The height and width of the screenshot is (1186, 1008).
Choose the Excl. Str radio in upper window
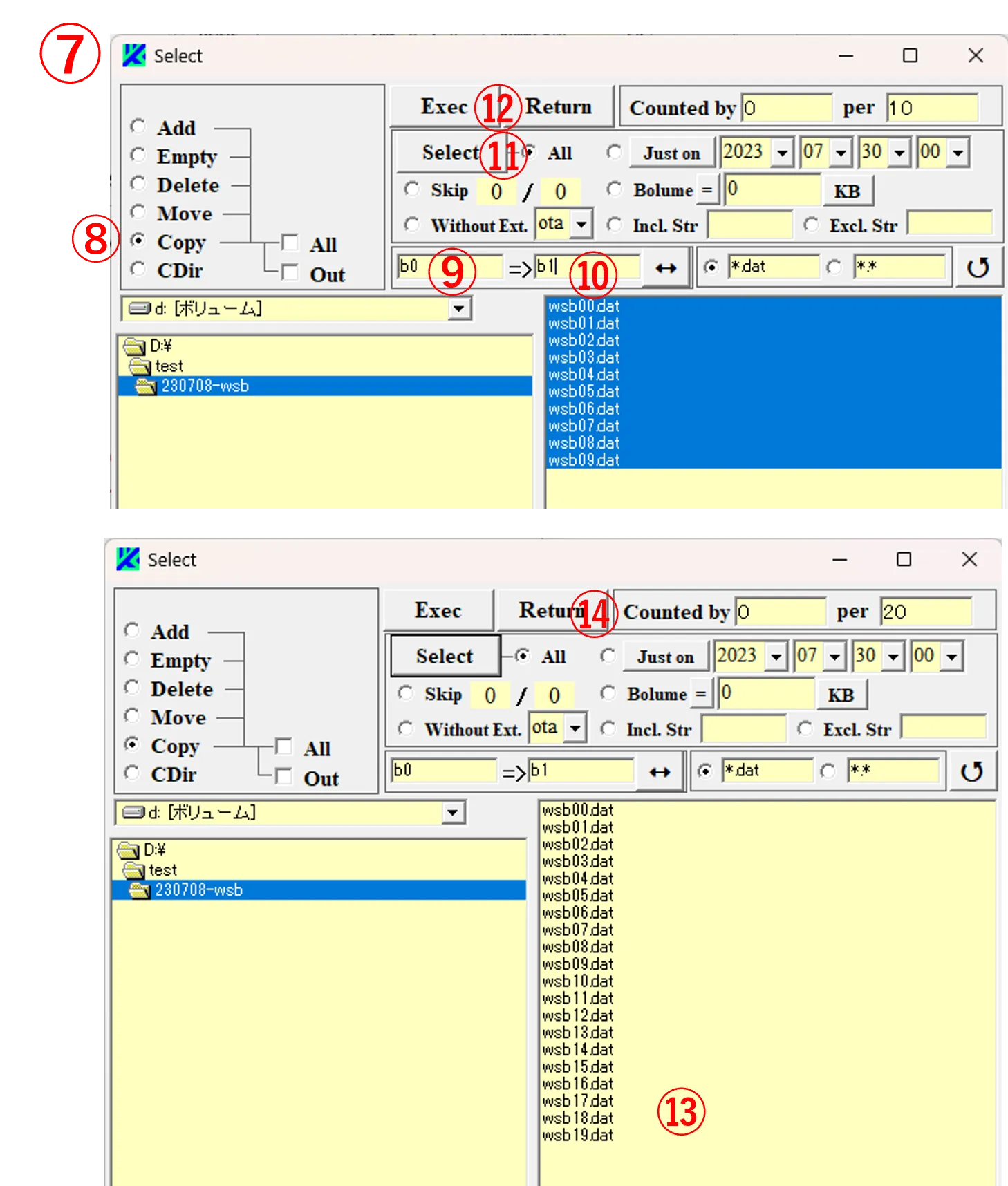point(812,225)
